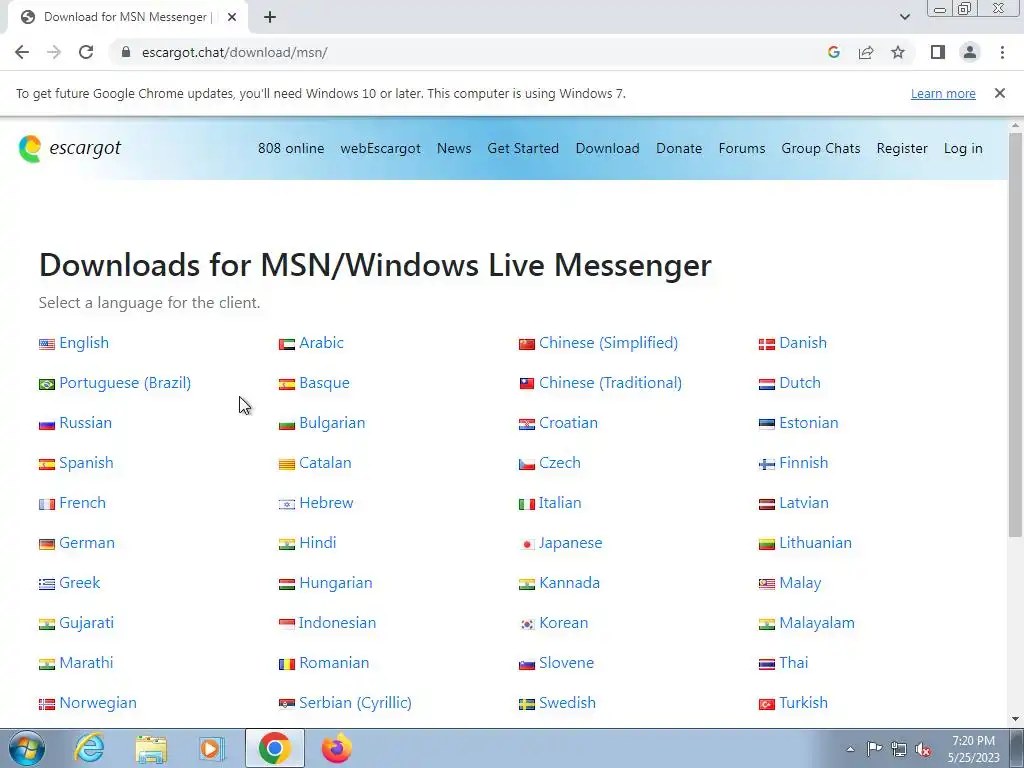
Task: Click Learn more link in update bar
Action: (943, 93)
